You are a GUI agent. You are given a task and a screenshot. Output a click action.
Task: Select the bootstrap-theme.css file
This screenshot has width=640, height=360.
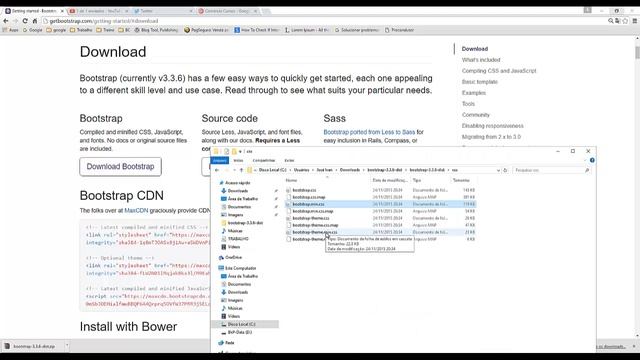[x=311, y=218]
